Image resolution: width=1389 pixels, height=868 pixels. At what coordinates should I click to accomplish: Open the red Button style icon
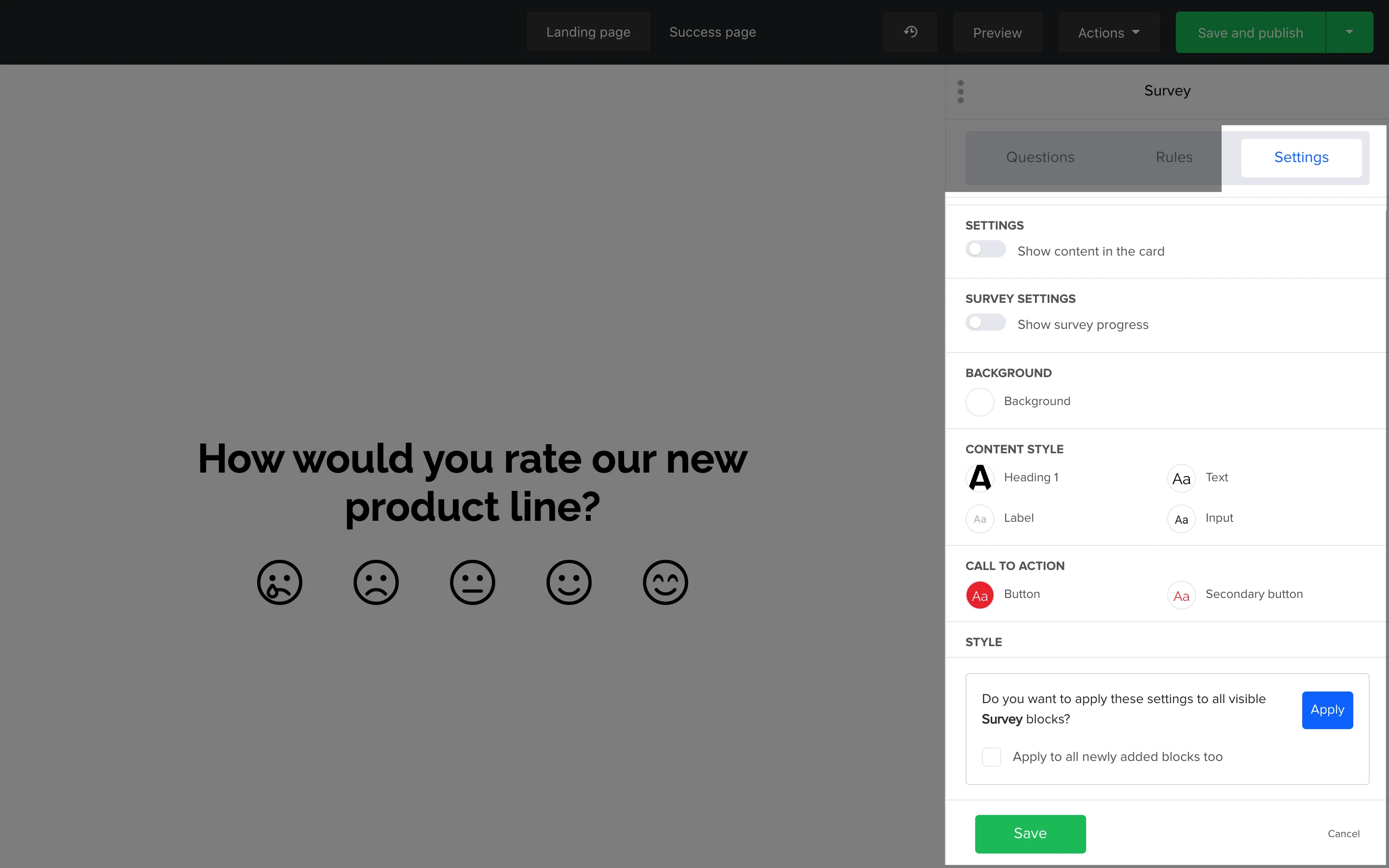(980, 596)
